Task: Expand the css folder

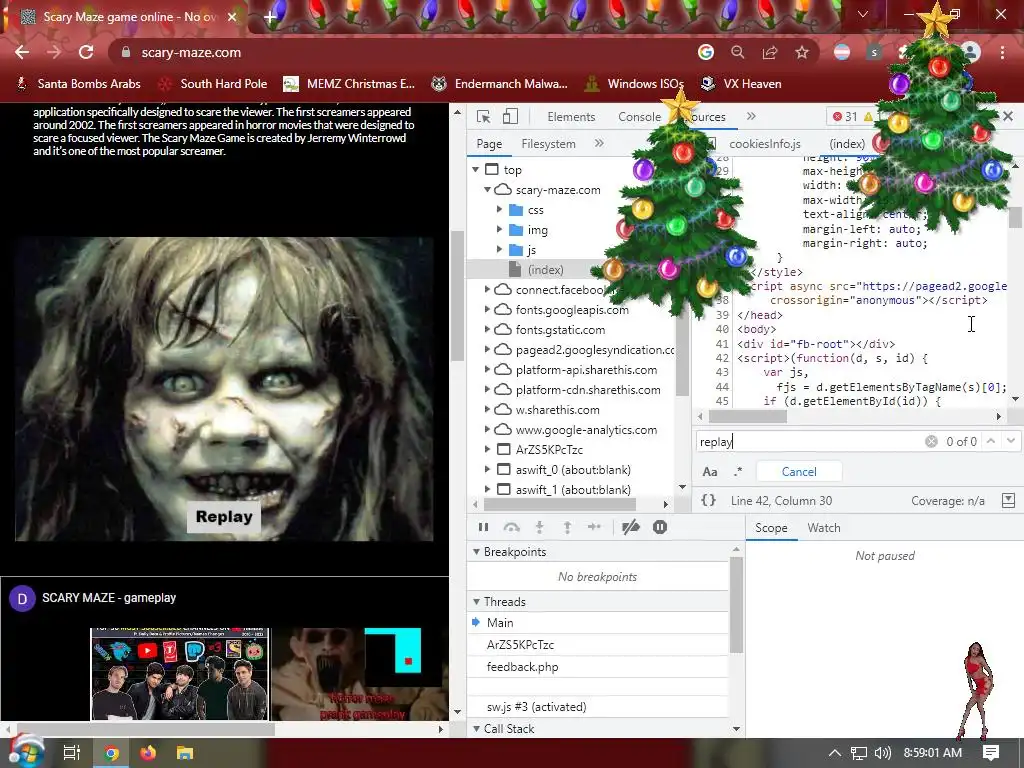Action: 499,210
